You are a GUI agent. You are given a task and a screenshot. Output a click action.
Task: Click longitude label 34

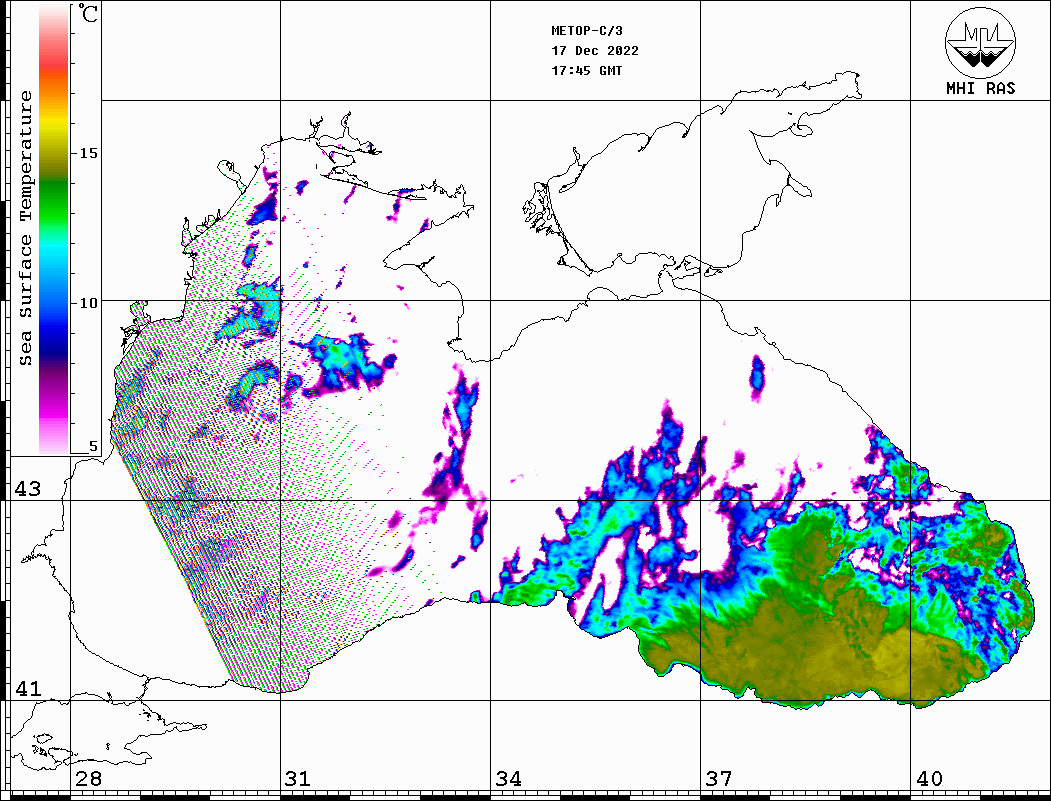pos(509,779)
